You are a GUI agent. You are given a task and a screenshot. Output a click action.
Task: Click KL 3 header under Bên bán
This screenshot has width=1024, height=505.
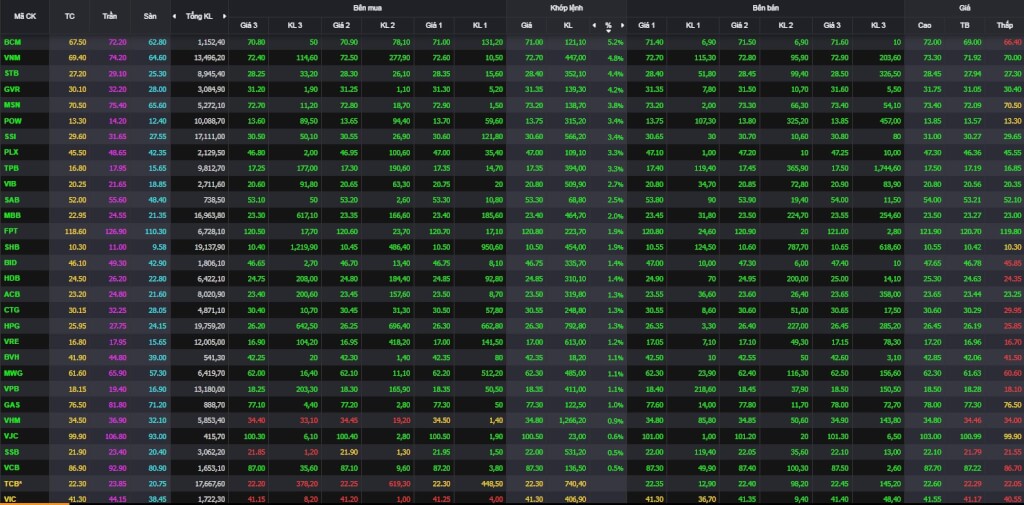click(878, 25)
